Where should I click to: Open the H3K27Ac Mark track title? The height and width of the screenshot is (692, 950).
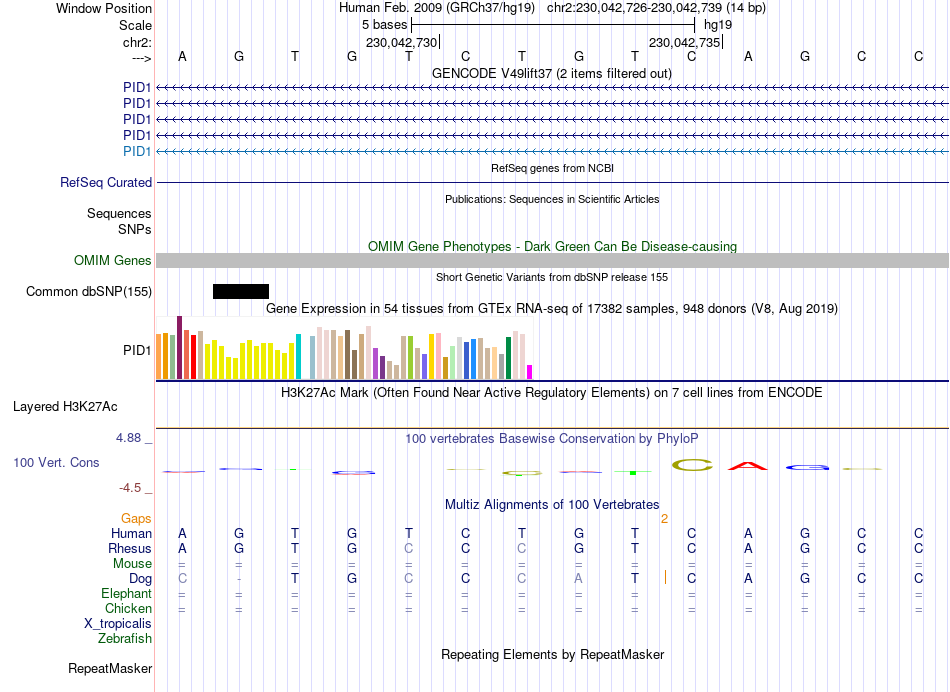point(551,393)
